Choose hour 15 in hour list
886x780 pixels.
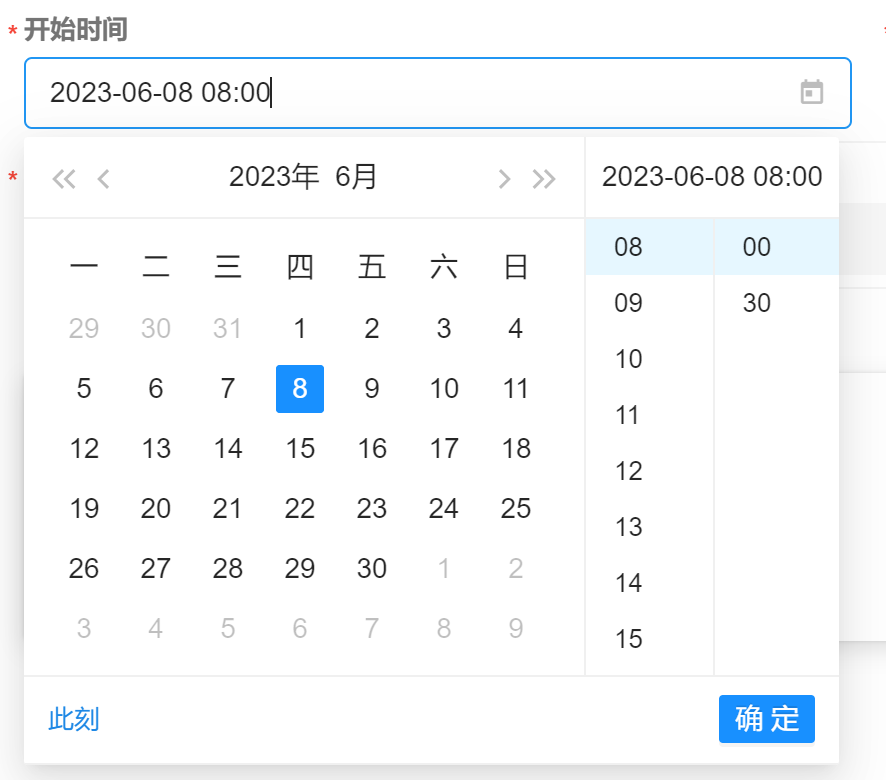click(629, 639)
